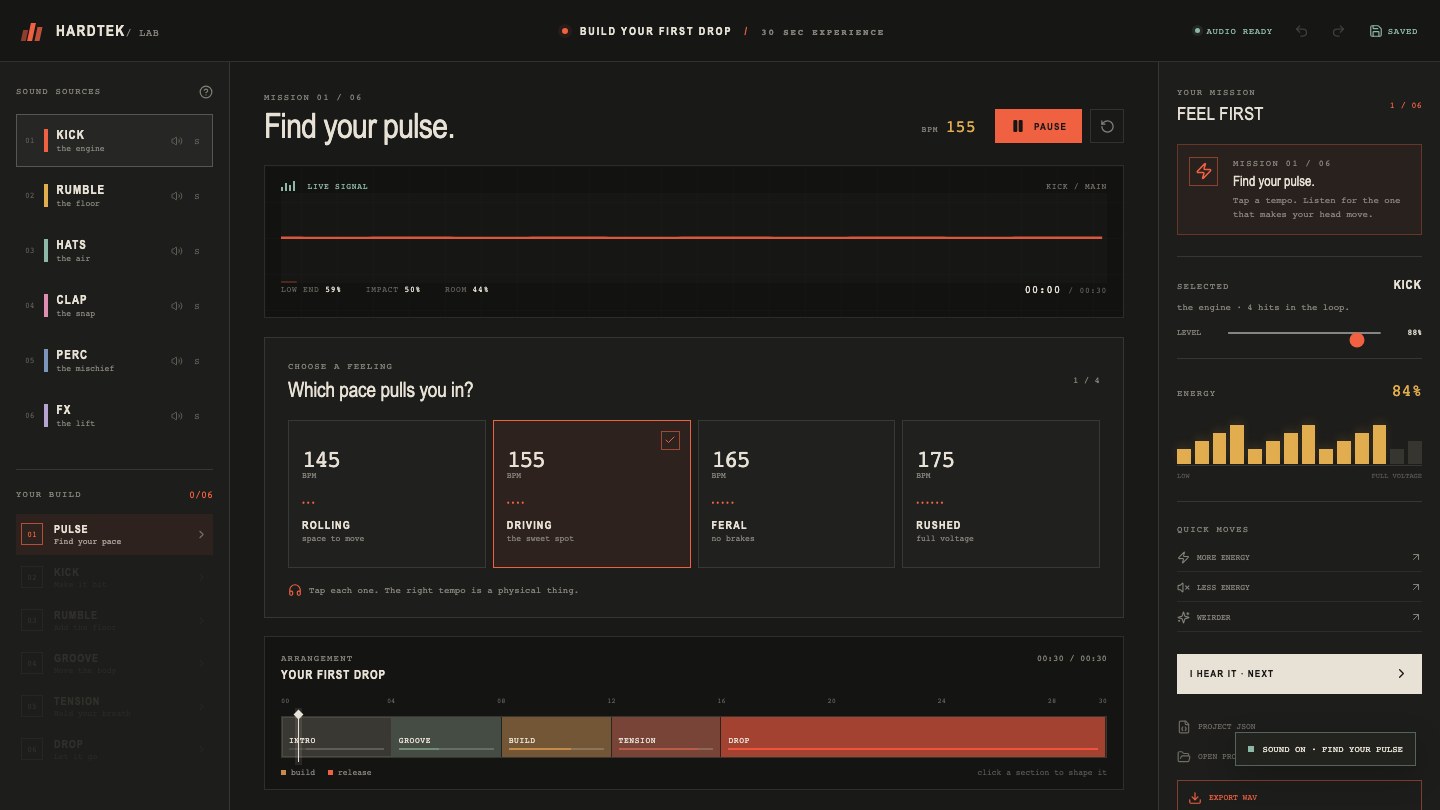Click the Saved disk icon

[x=1376, y=31]
